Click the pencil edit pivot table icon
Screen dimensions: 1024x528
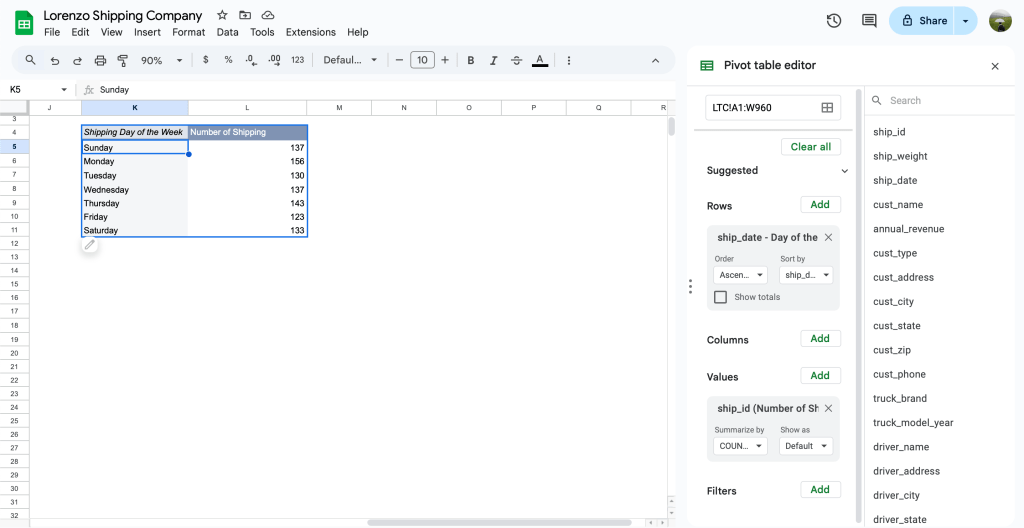tap(90, 244)
